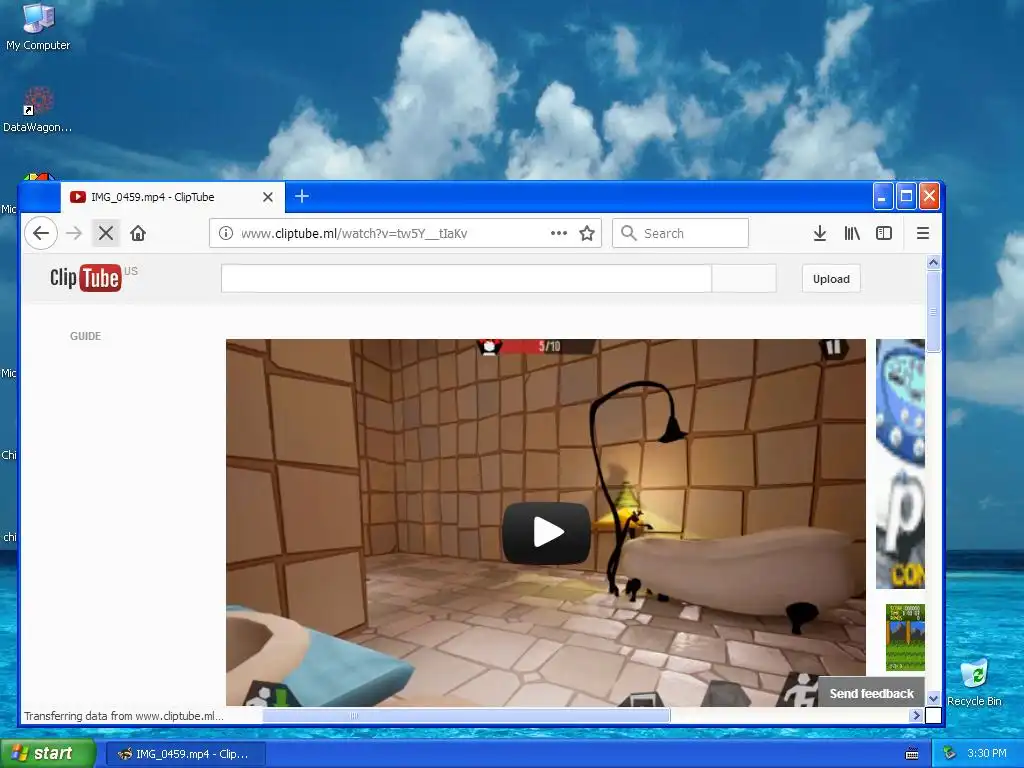Viewport: 1024px width, 768px height.
Task: Click the system tray network icon
Action: click(x=950, y=754)
